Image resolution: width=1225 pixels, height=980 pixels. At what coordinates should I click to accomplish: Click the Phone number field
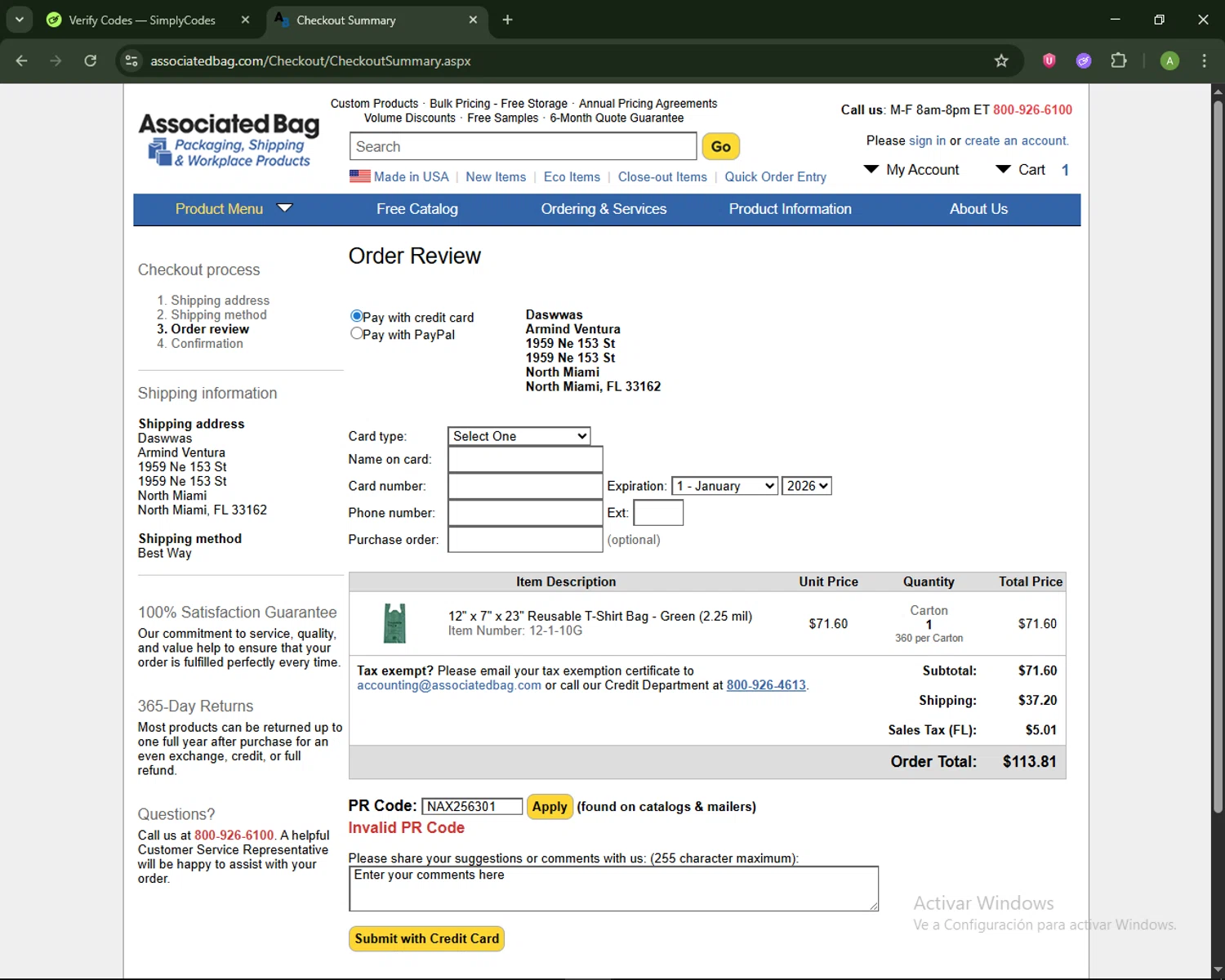coord(525,513)
